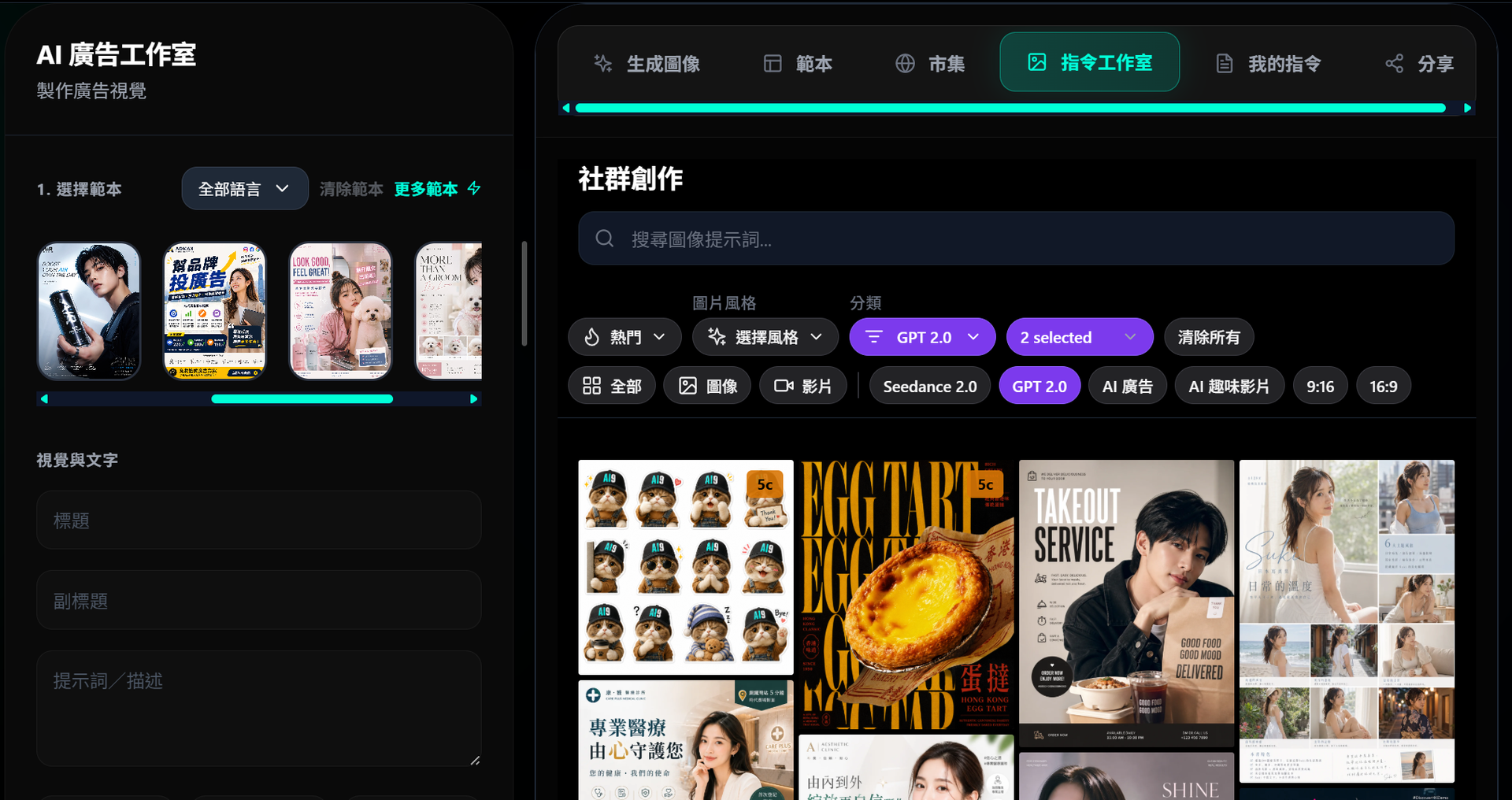Click the 清除範本 link
This screenshot has width=1512, height=800.
coord(351,189)
